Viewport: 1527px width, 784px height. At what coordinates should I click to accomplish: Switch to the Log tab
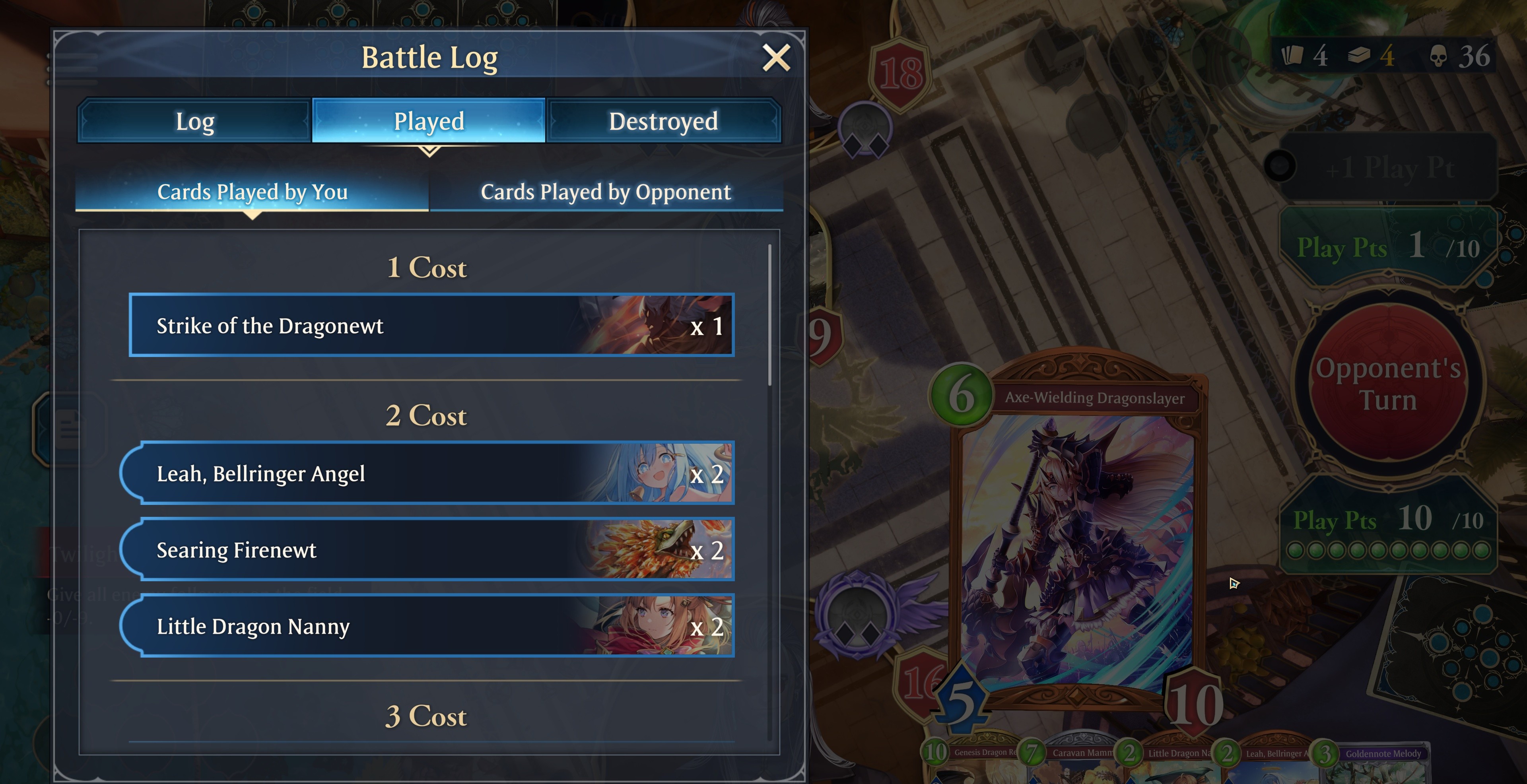tap(194, 121)
